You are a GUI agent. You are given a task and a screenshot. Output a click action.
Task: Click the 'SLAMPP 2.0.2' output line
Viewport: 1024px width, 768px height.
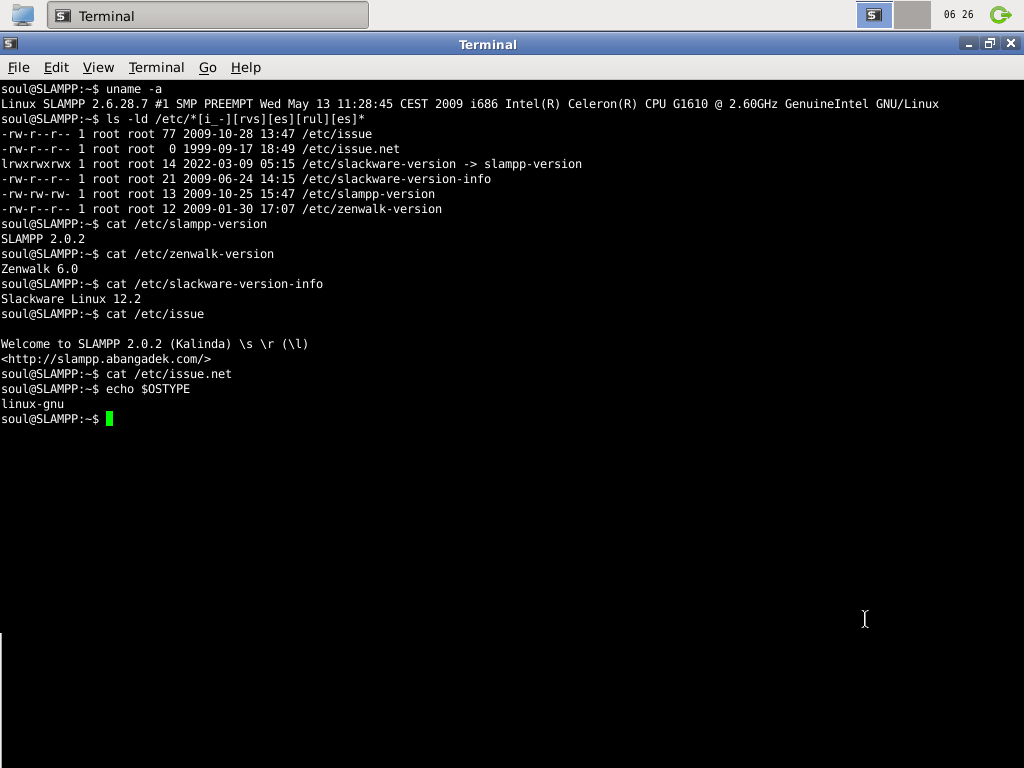[x=43, y=239]
